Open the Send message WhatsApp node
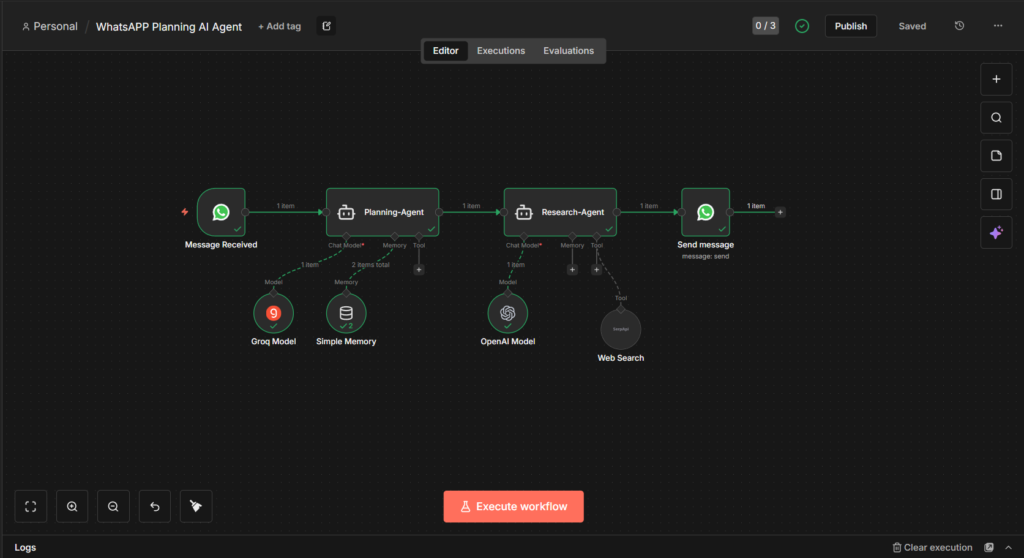Screen dimensions: 1024x558 (x=705, y=212)
